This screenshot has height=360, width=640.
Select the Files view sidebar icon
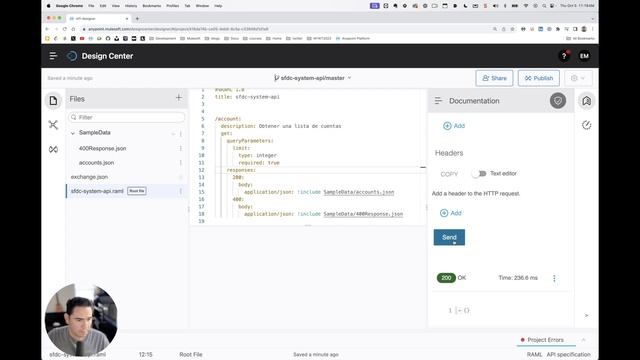click(53, 100)
